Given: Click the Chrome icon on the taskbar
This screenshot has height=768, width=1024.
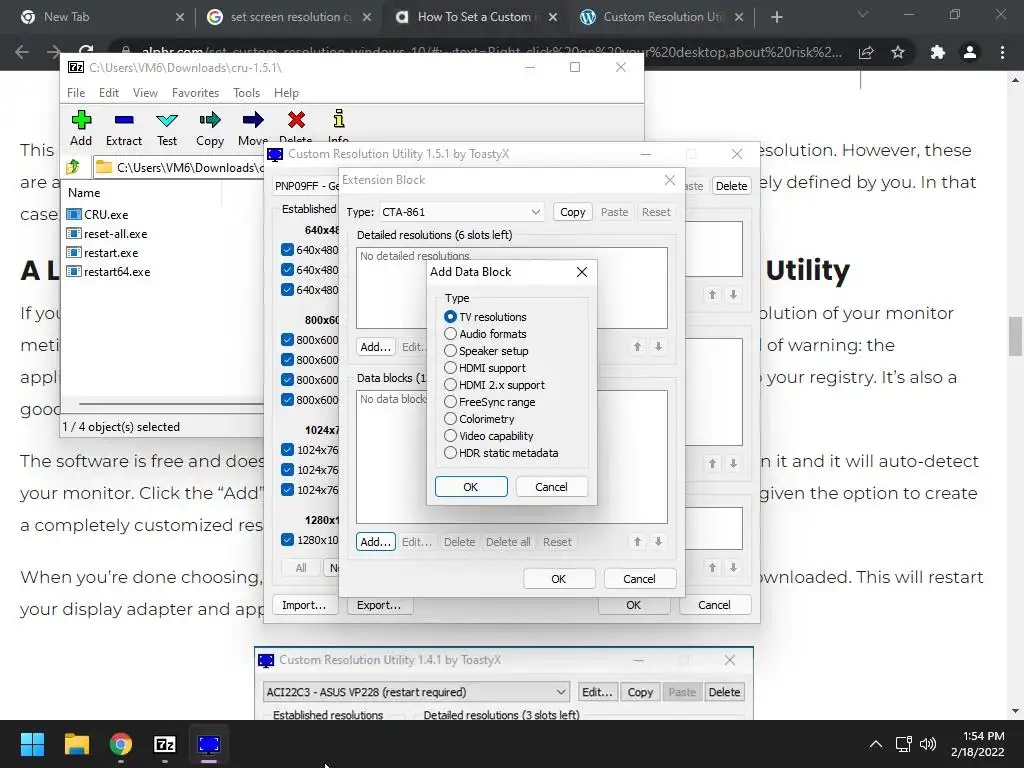Looking at the screenshot, I should click(121, 744).
